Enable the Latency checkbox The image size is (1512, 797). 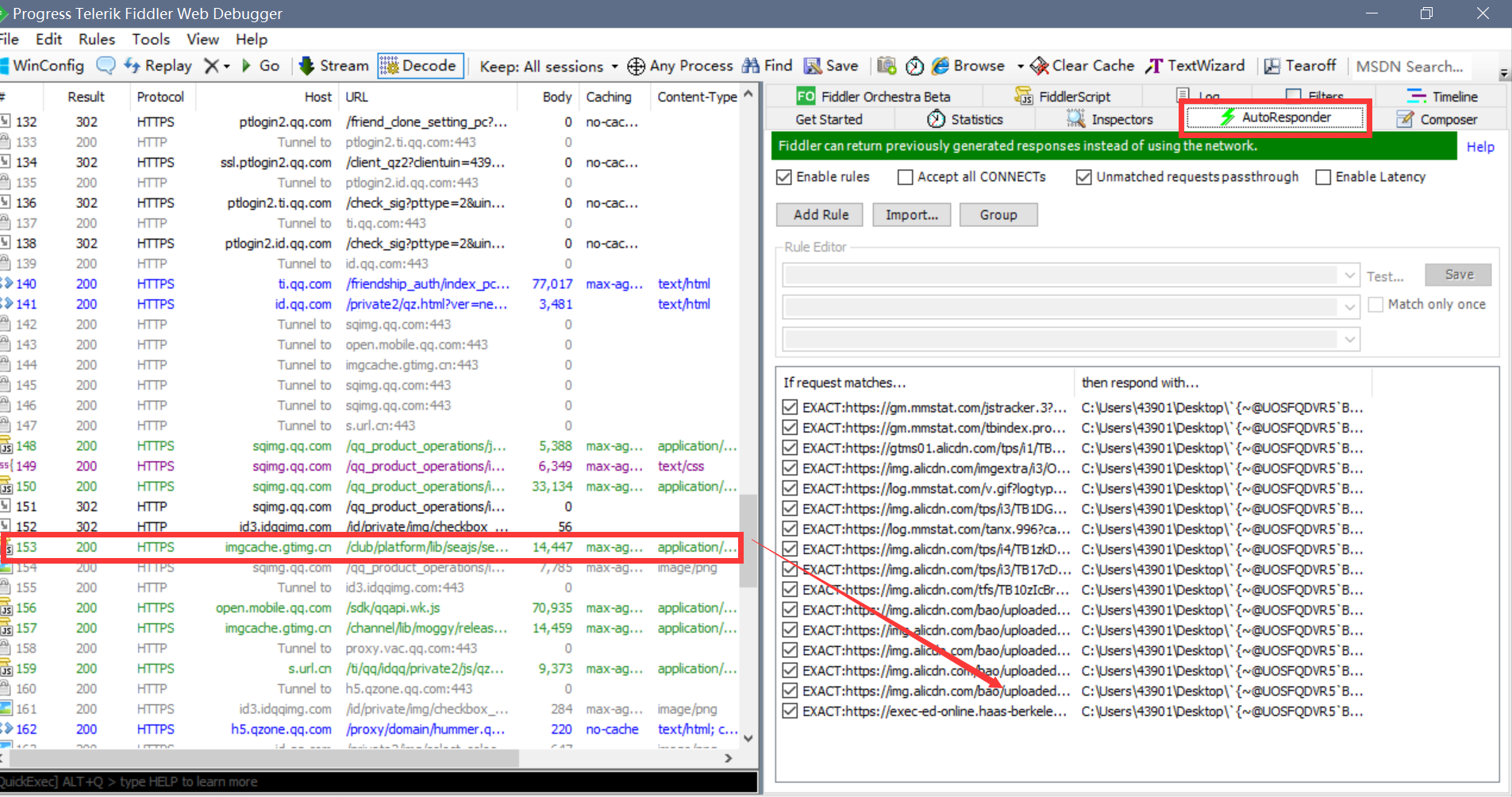pos(1323,177)
